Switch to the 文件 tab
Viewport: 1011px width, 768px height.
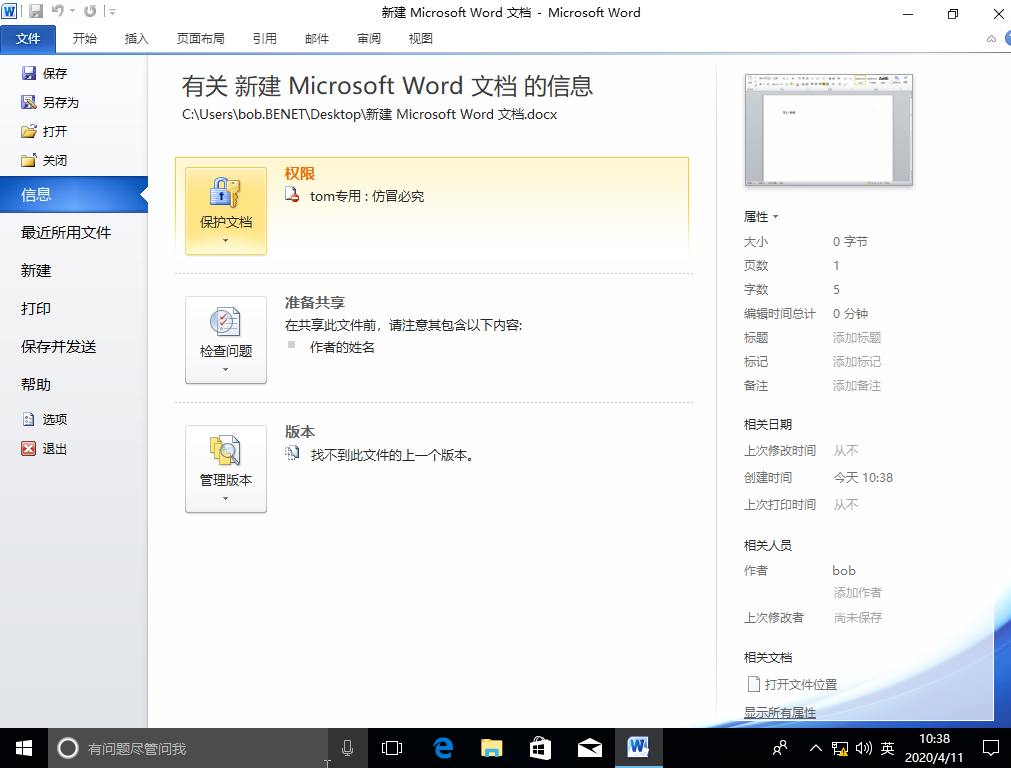[28, 39]
